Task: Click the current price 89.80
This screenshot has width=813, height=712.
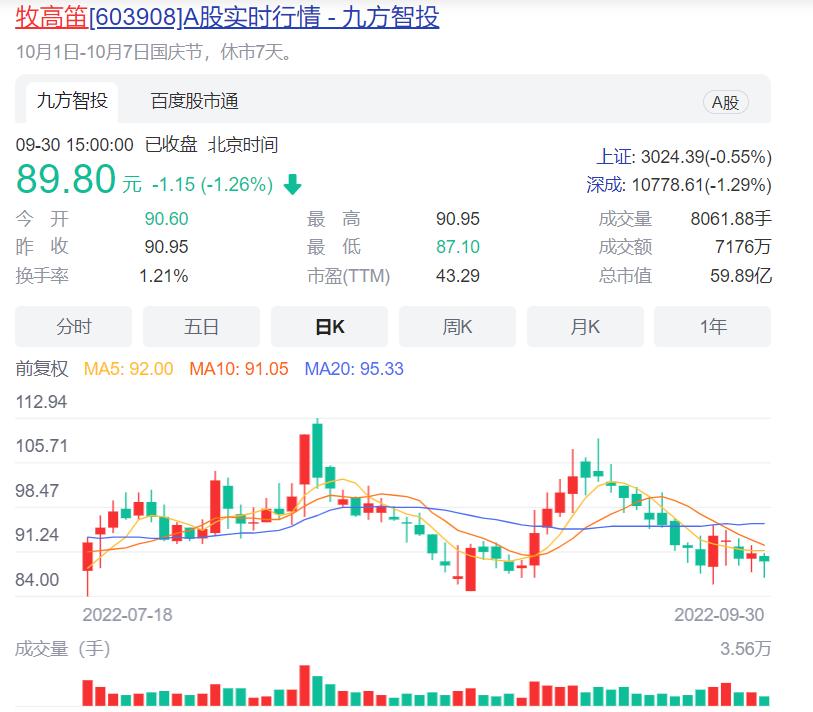Action: 66,179
